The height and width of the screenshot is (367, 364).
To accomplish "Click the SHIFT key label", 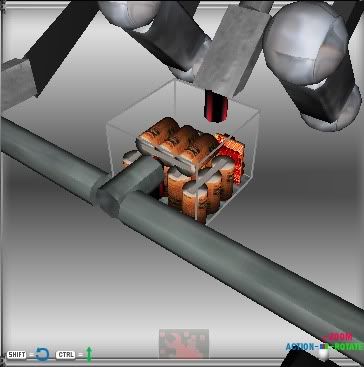I will [x=16, y=355].
